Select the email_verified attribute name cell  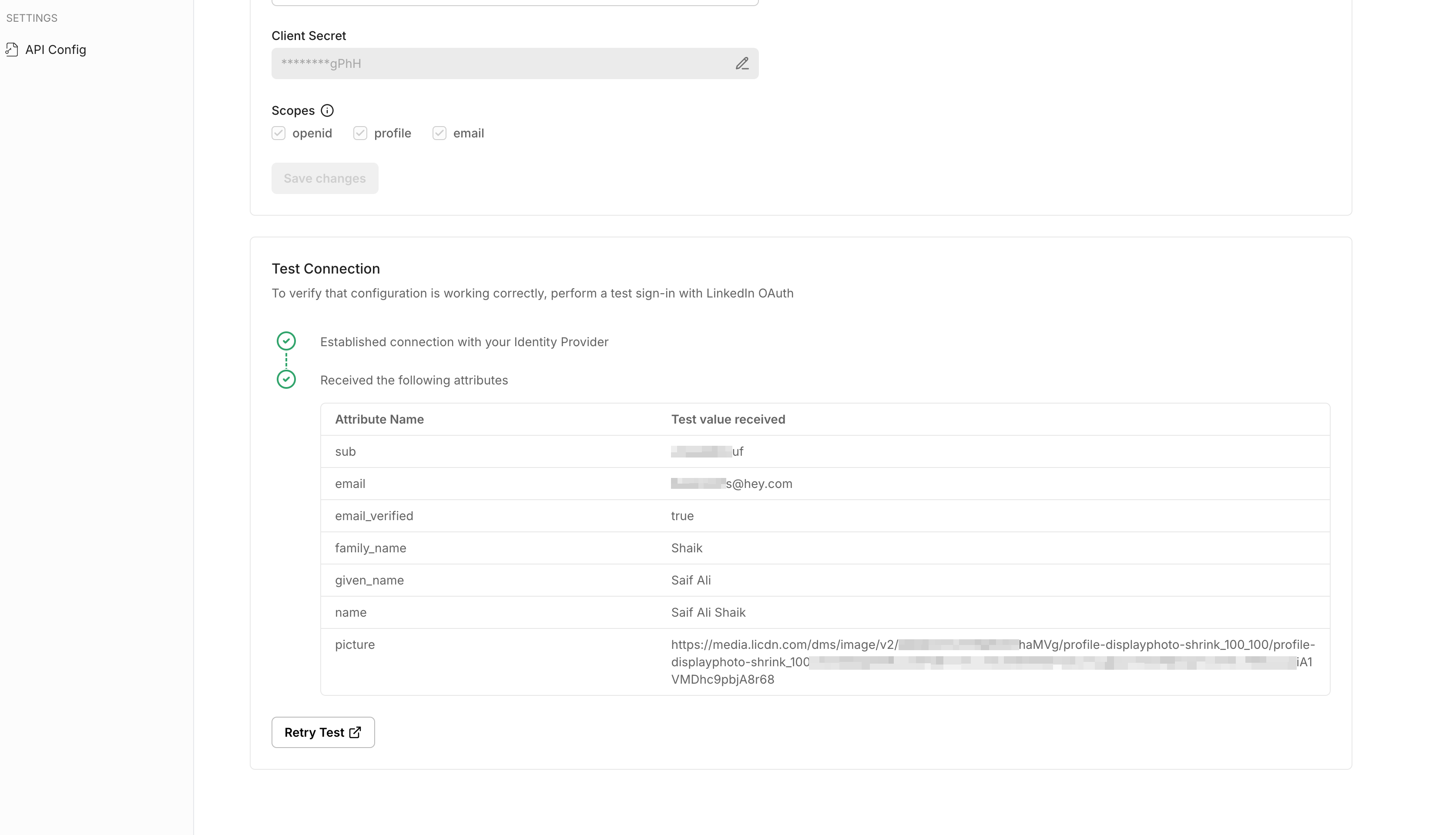(x=373, y=516)
